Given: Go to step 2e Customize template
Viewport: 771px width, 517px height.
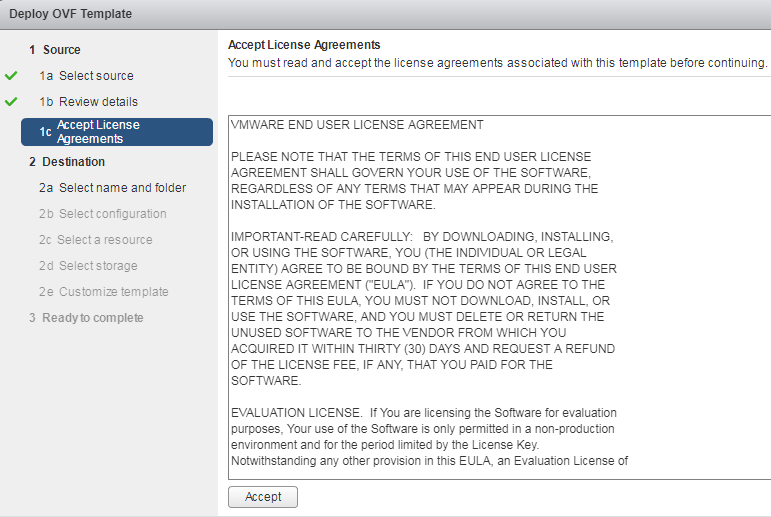Looking at the screenshot, I should pos(104,292).
